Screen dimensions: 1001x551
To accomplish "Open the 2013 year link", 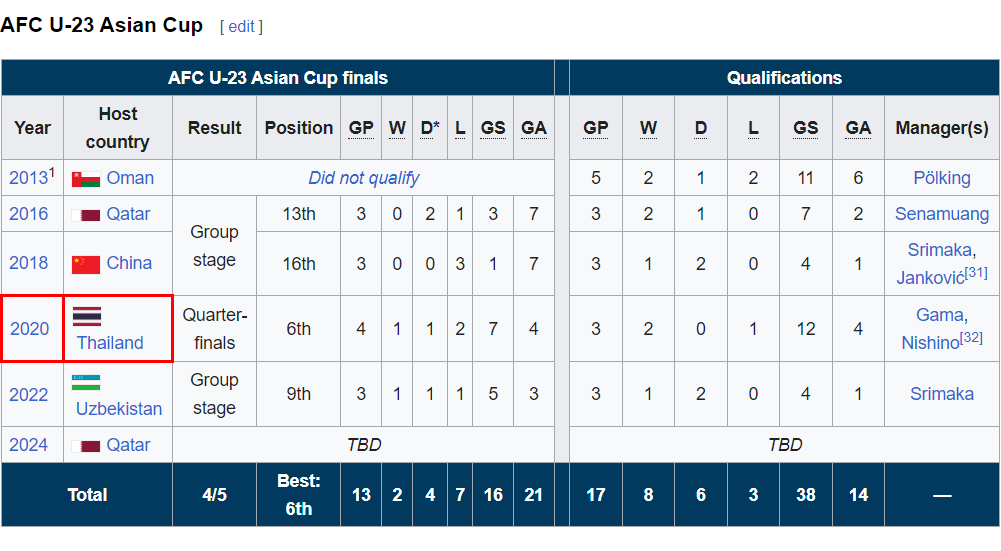I will pos(28,177).
